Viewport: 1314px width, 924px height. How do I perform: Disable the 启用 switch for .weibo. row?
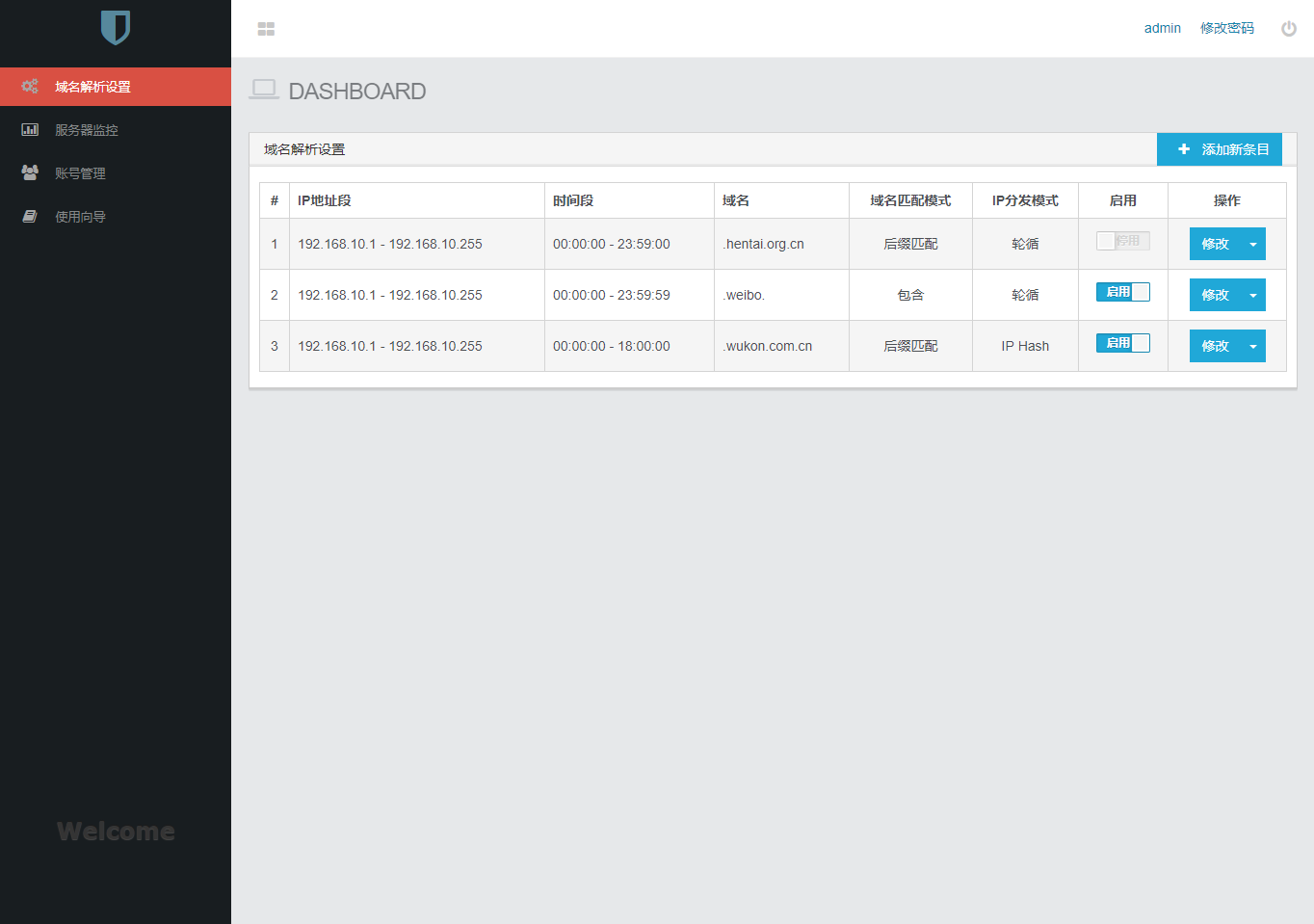click(x=1122, y=292)
